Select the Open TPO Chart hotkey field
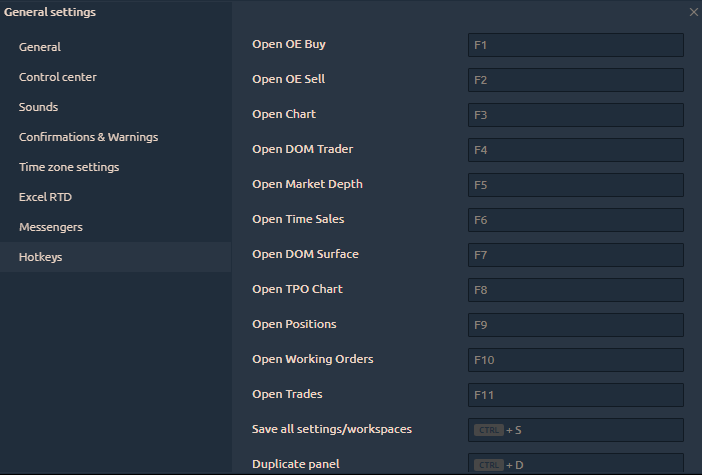 [x=575, y=290]
